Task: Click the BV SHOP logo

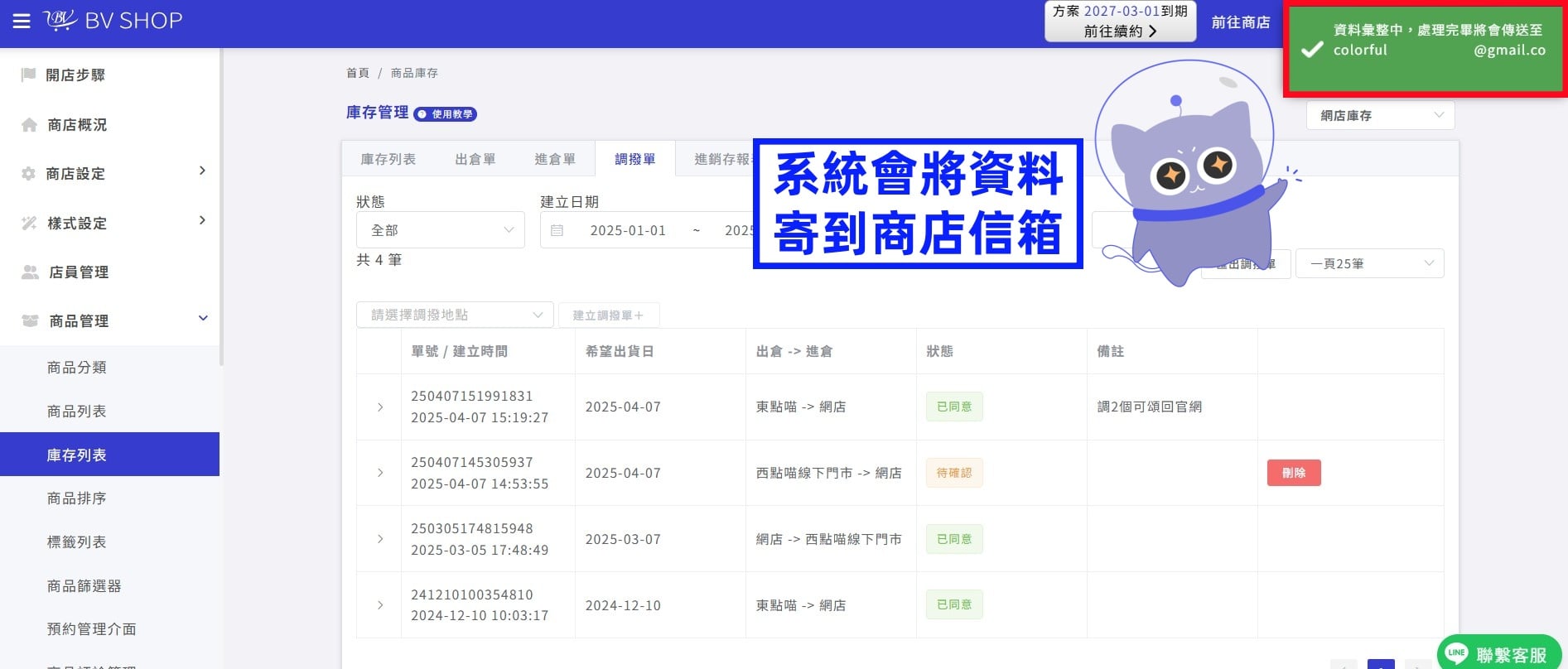Action: point(113,20)
